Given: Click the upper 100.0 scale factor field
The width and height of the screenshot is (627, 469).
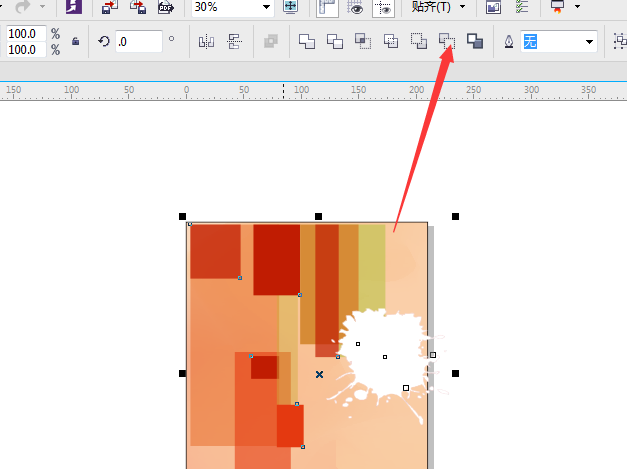Looking at the screenshot, I should [x=26, y=33].
